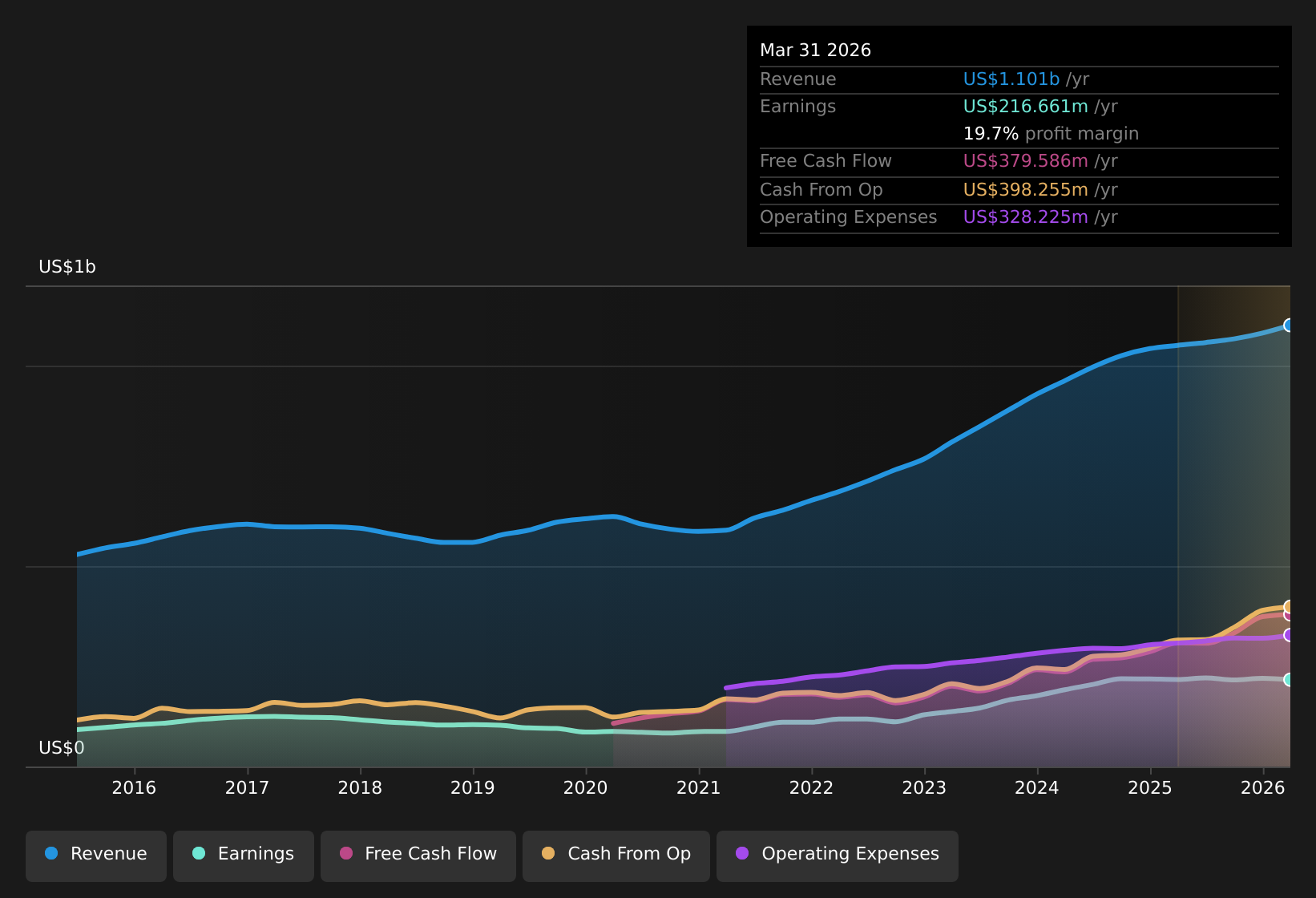Viewport: 1316px width, 898px height.
Task: Click the US$216.661m earnings value
Action: point(1025,107)
